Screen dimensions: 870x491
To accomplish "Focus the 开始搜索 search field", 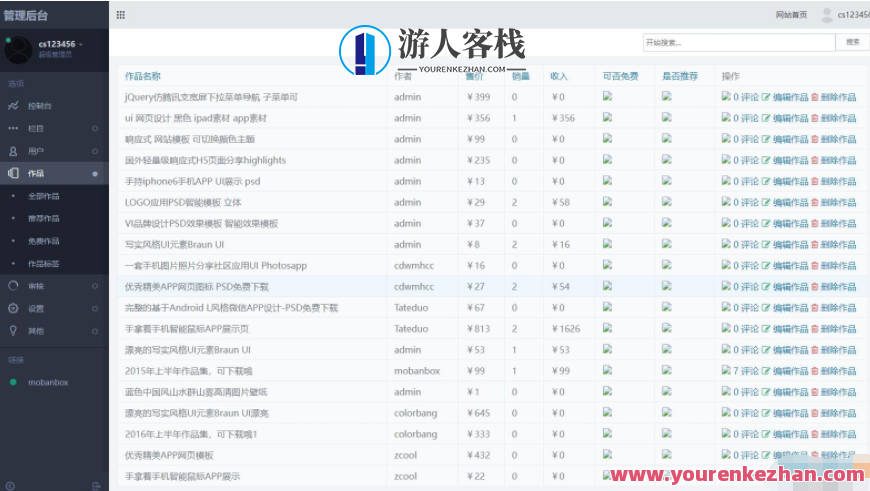I will [739, 42].
